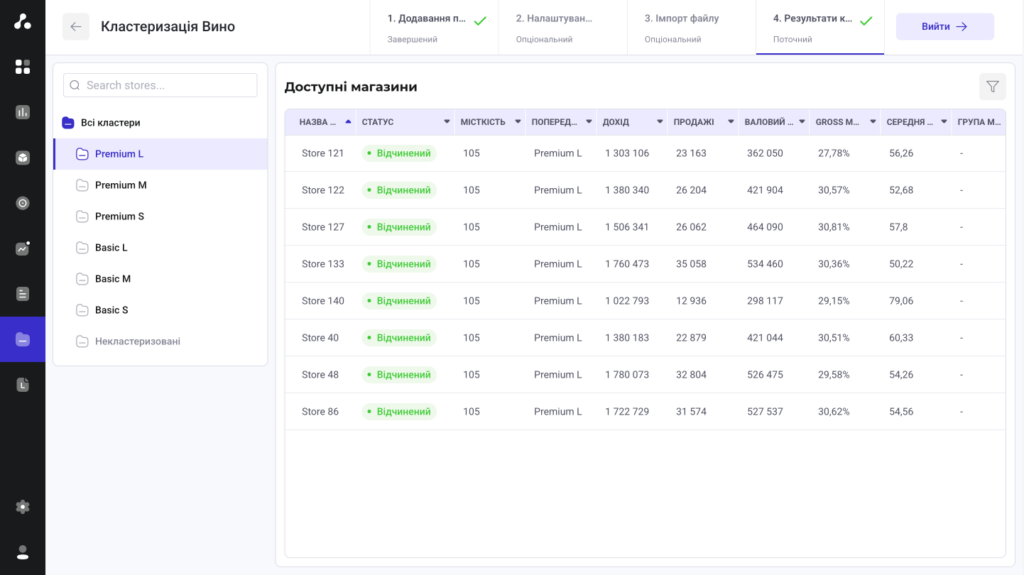Open the Місткість column dropdown arrow
The height and width of the screenshot is (575, 1024).
coord(518,122)
